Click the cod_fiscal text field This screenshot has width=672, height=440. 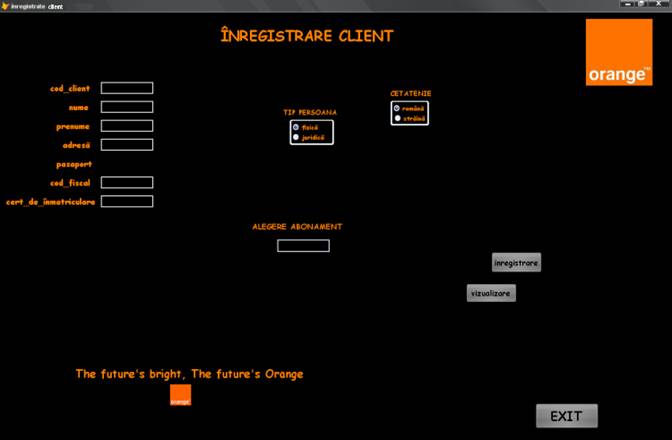pos(127,183)
